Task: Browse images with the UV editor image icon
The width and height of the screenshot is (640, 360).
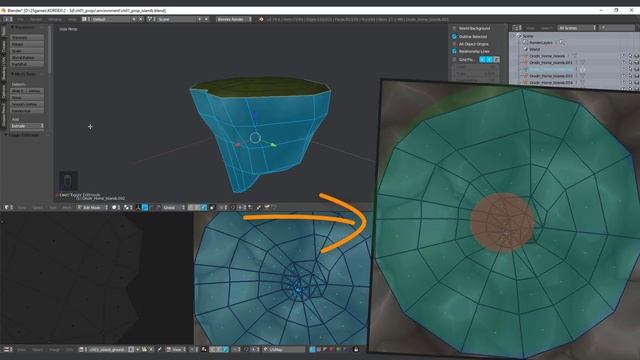Action: point(82,349)
